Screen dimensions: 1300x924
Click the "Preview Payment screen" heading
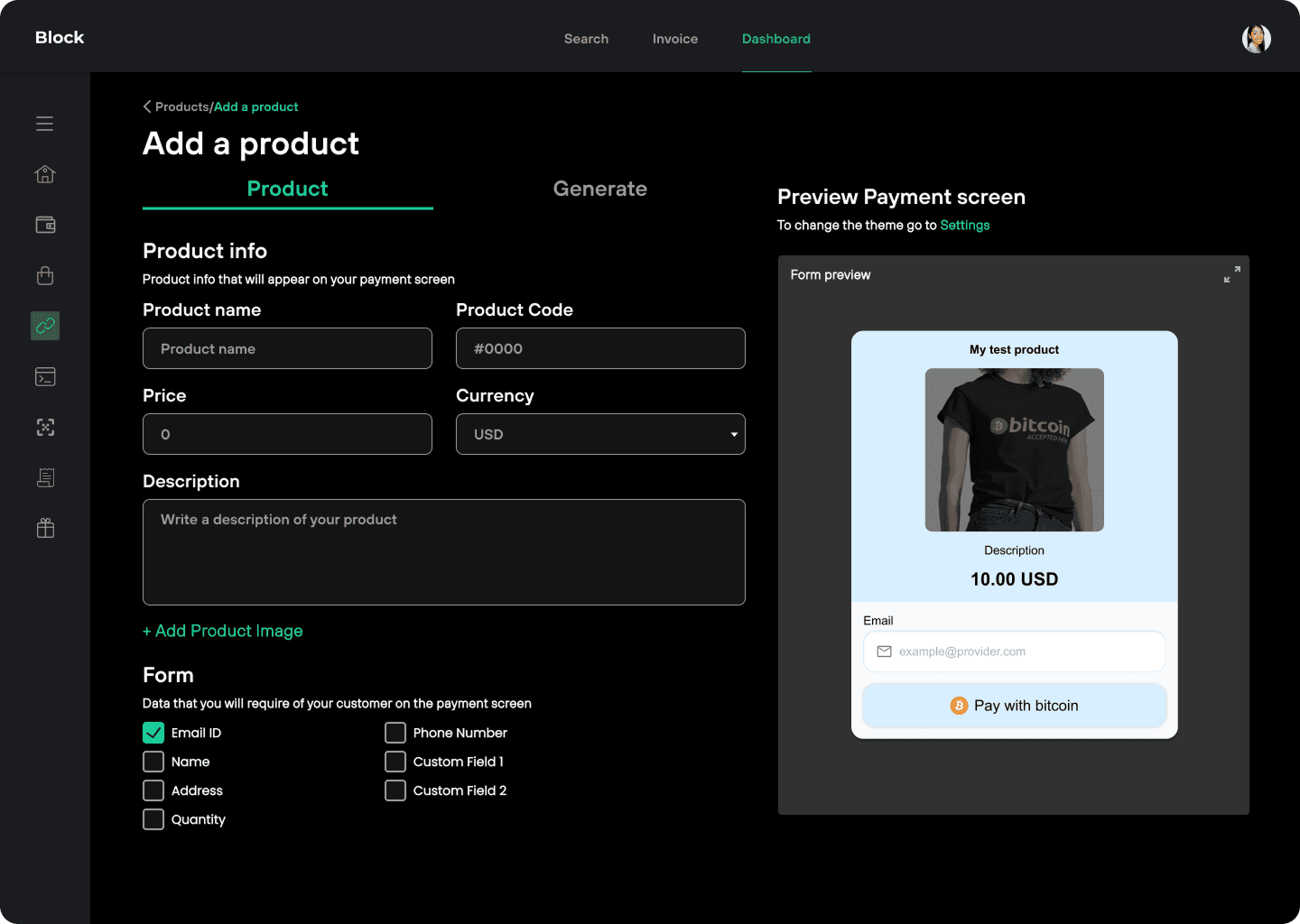pos(901,197)
